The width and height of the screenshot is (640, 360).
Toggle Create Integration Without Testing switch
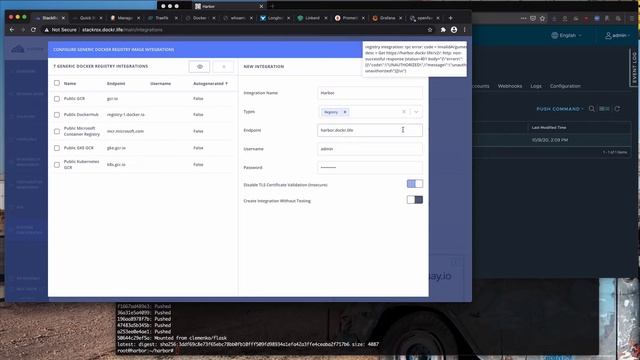(415, 200)
